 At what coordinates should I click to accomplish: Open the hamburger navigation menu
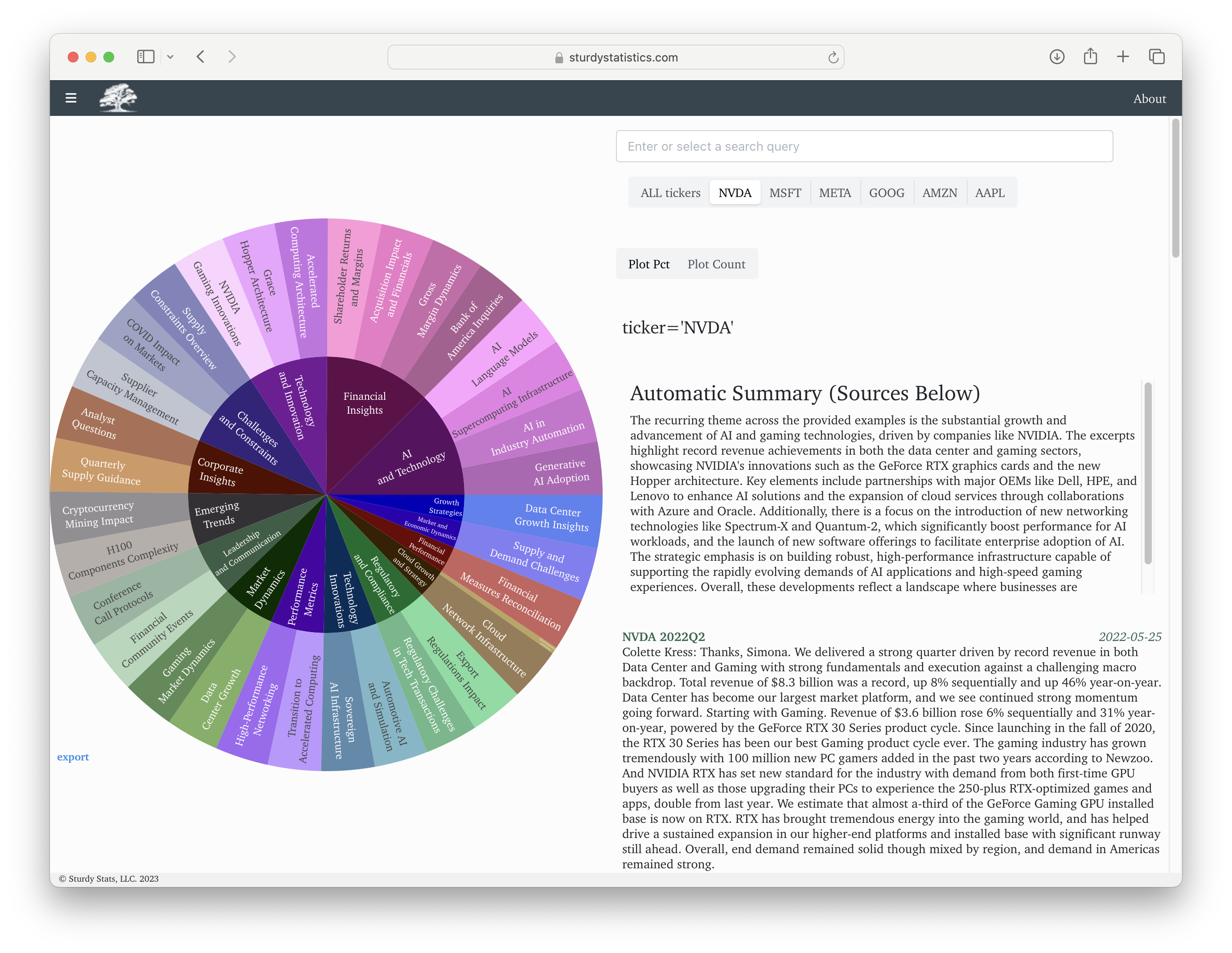pyautogui.click(x=72, y=98)
